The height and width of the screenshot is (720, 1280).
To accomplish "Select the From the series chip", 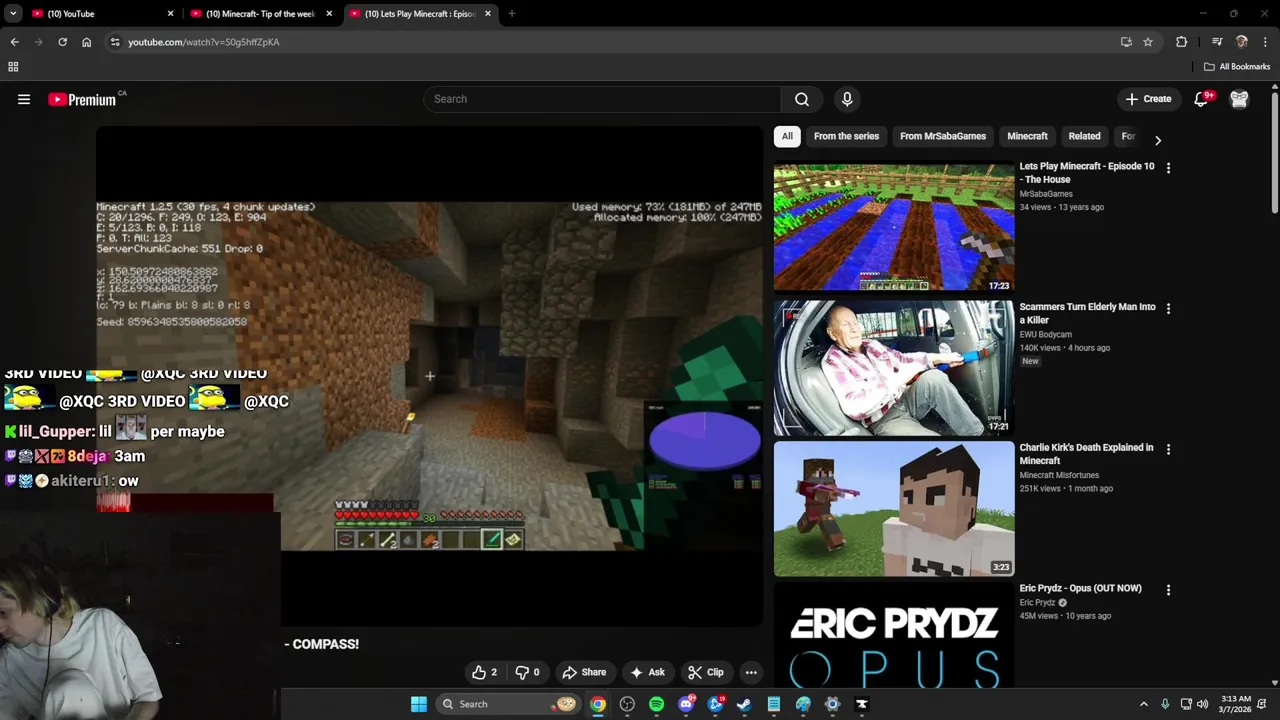I will [846, 136].
